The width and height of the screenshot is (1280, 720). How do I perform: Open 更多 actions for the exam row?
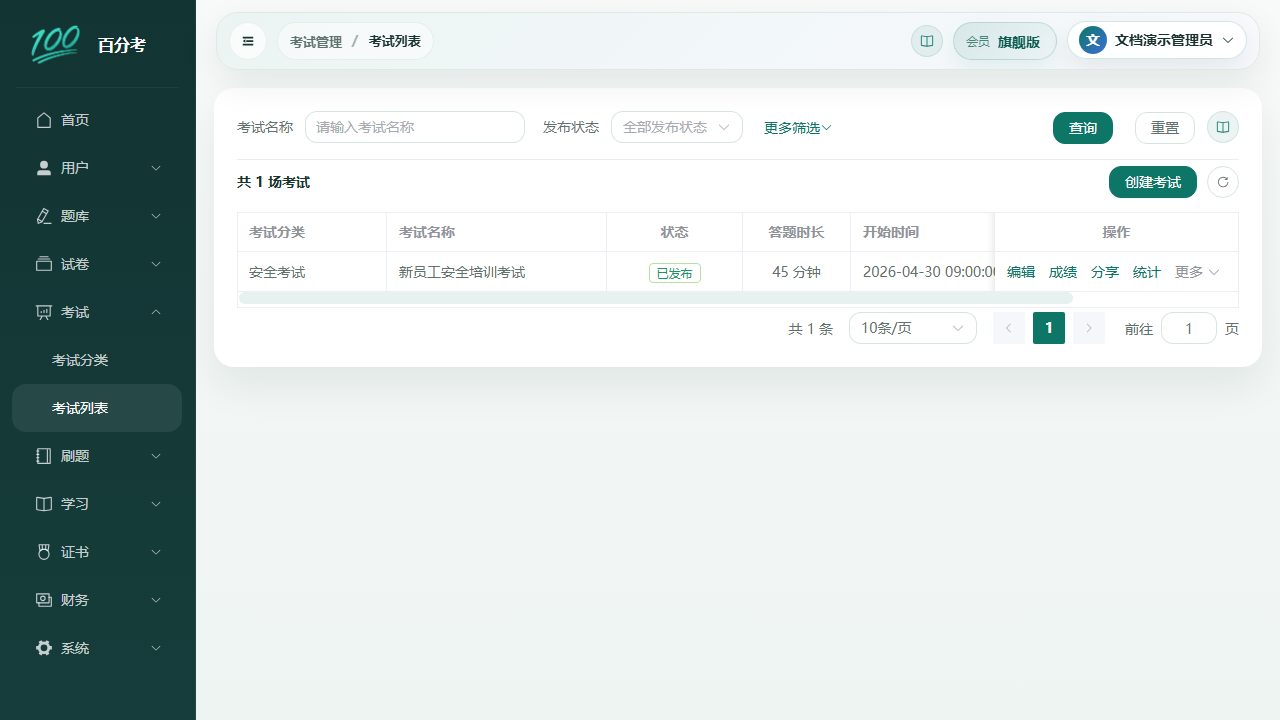pos(1197,272)
